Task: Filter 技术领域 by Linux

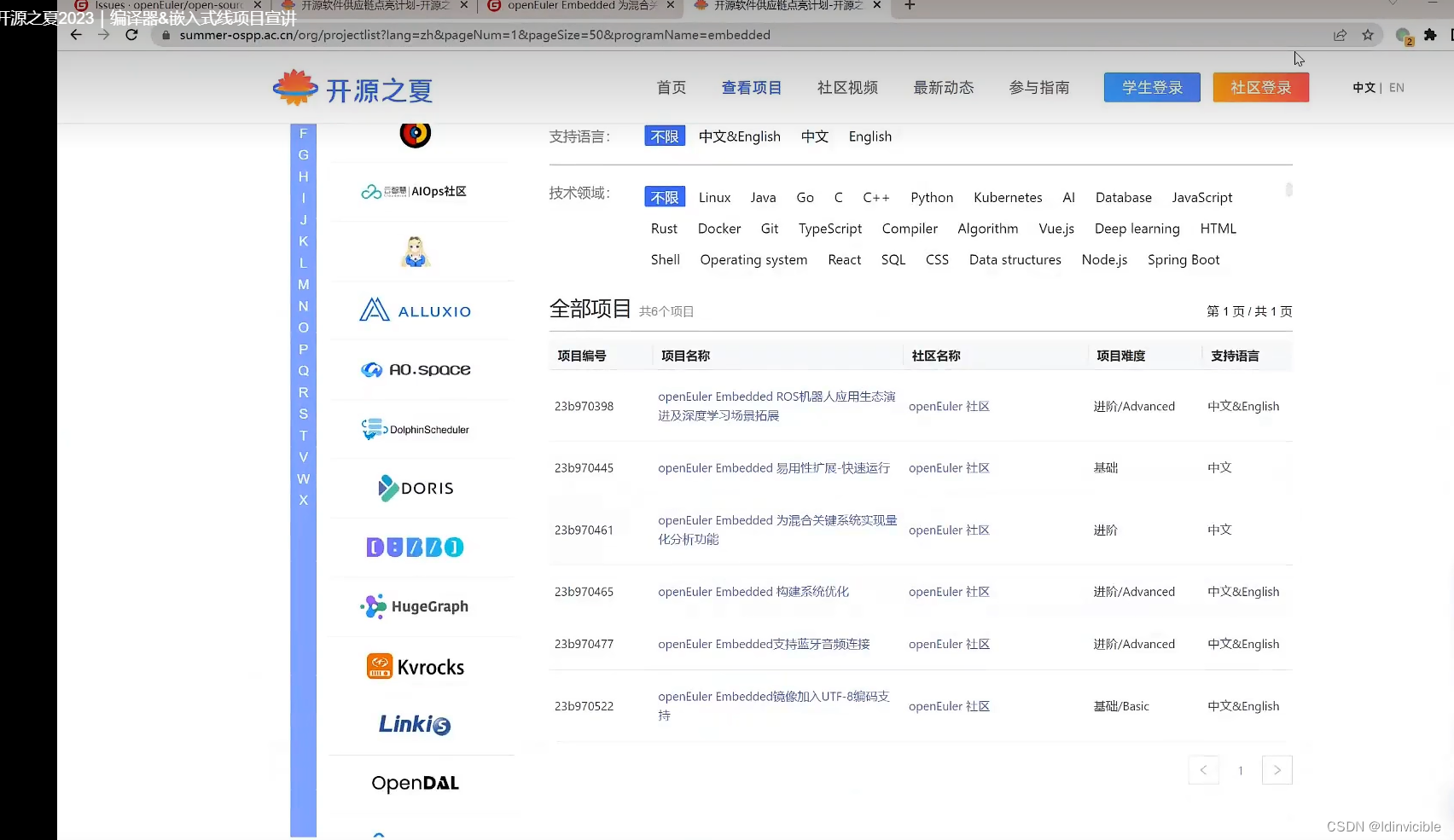Action: 715,197
